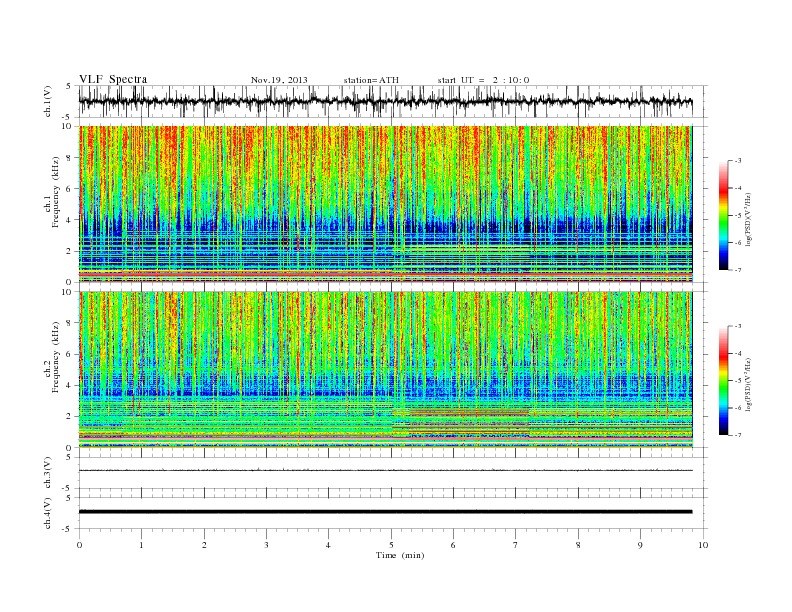Screen dimensions: 792x612
Task: Click the 'station=ATH' label
Action: [x=371, y=80]
